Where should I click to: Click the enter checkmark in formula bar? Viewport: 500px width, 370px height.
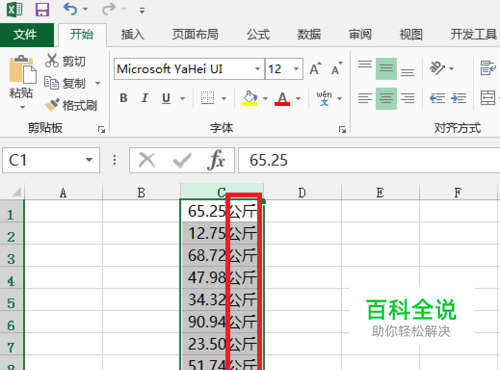coord(182,161)
